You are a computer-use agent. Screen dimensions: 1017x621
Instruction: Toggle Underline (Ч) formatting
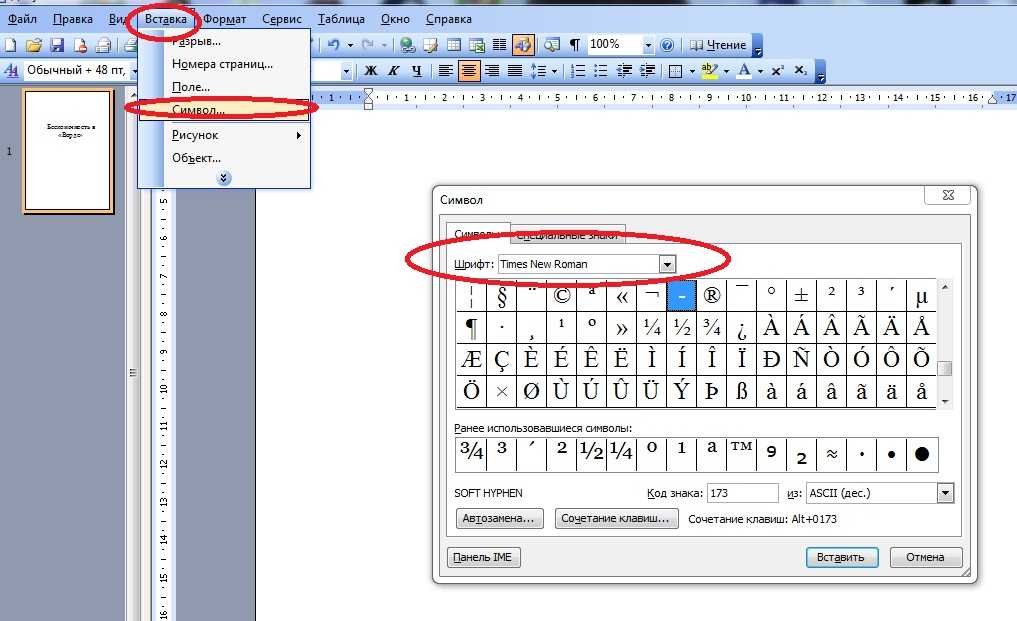(x=416, y=71)
